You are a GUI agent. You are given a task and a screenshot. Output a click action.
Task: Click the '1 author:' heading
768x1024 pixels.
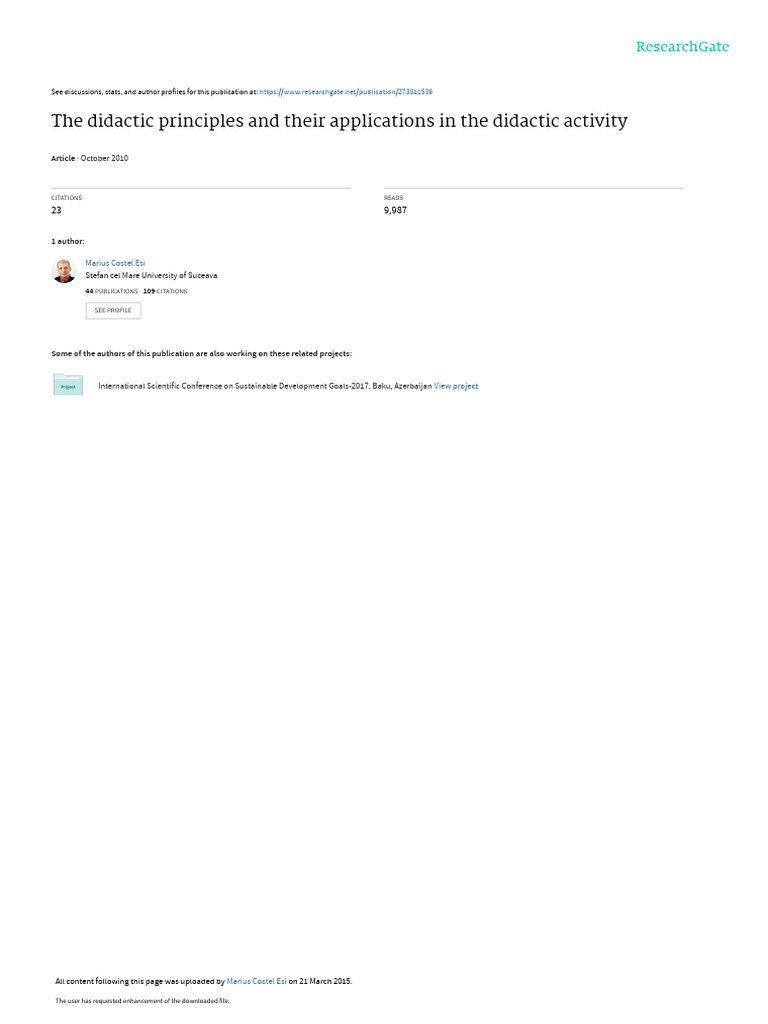coord(68,242)
